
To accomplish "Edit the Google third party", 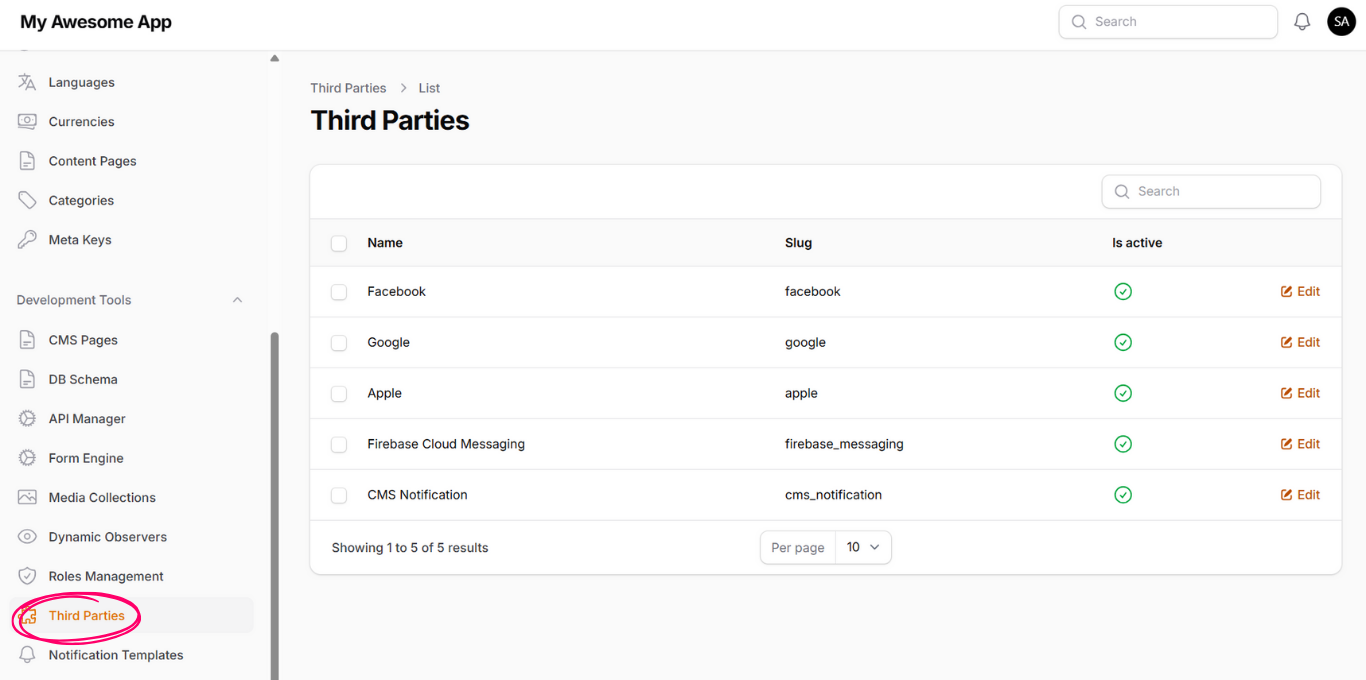I will click(x=1300, y=342).
